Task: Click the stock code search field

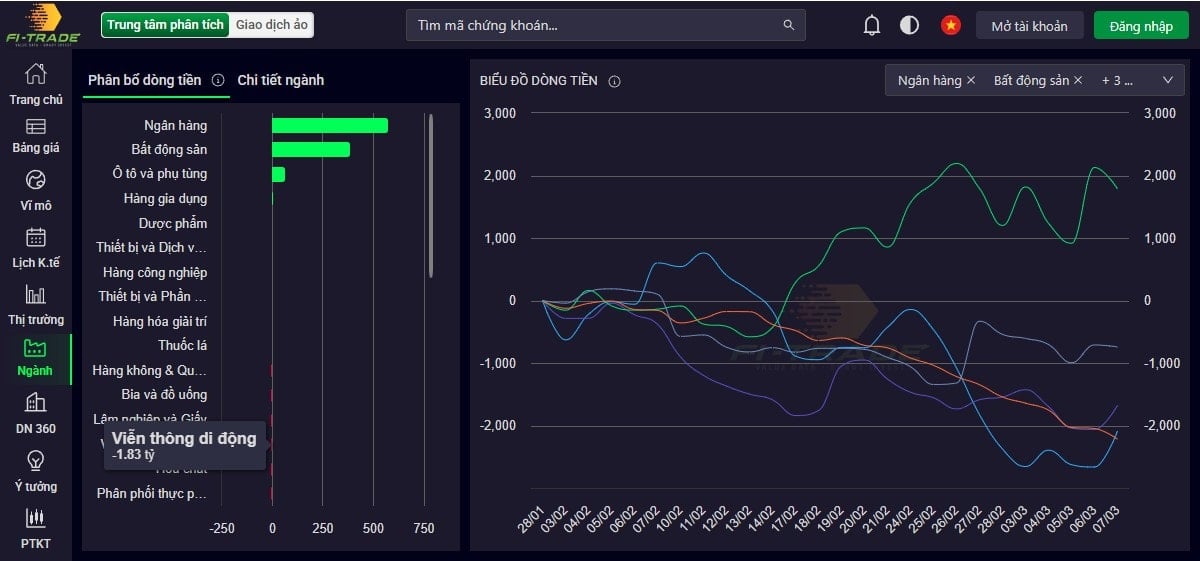Action: point(600,26)
